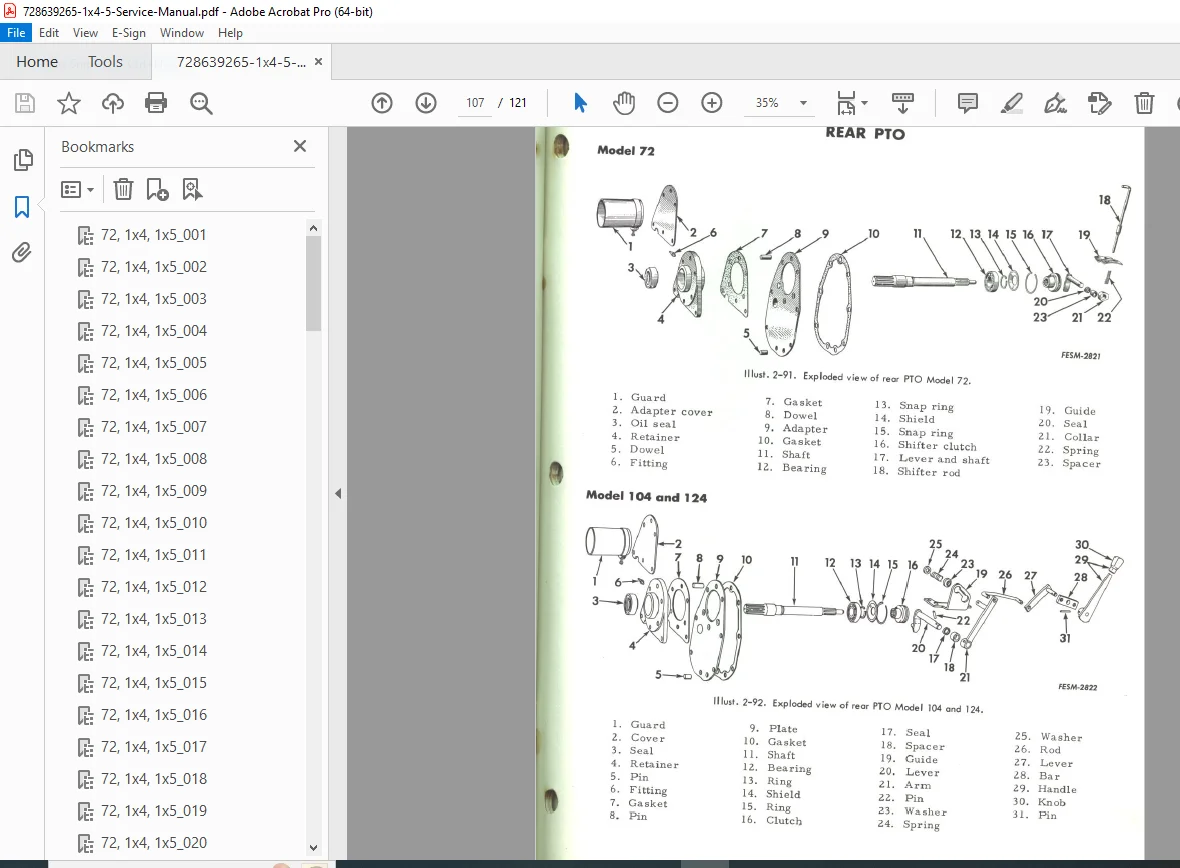This screenshot has height=868, width=1180.
Task: Open the Find text magnifier icon
Action: click(201, 103)
